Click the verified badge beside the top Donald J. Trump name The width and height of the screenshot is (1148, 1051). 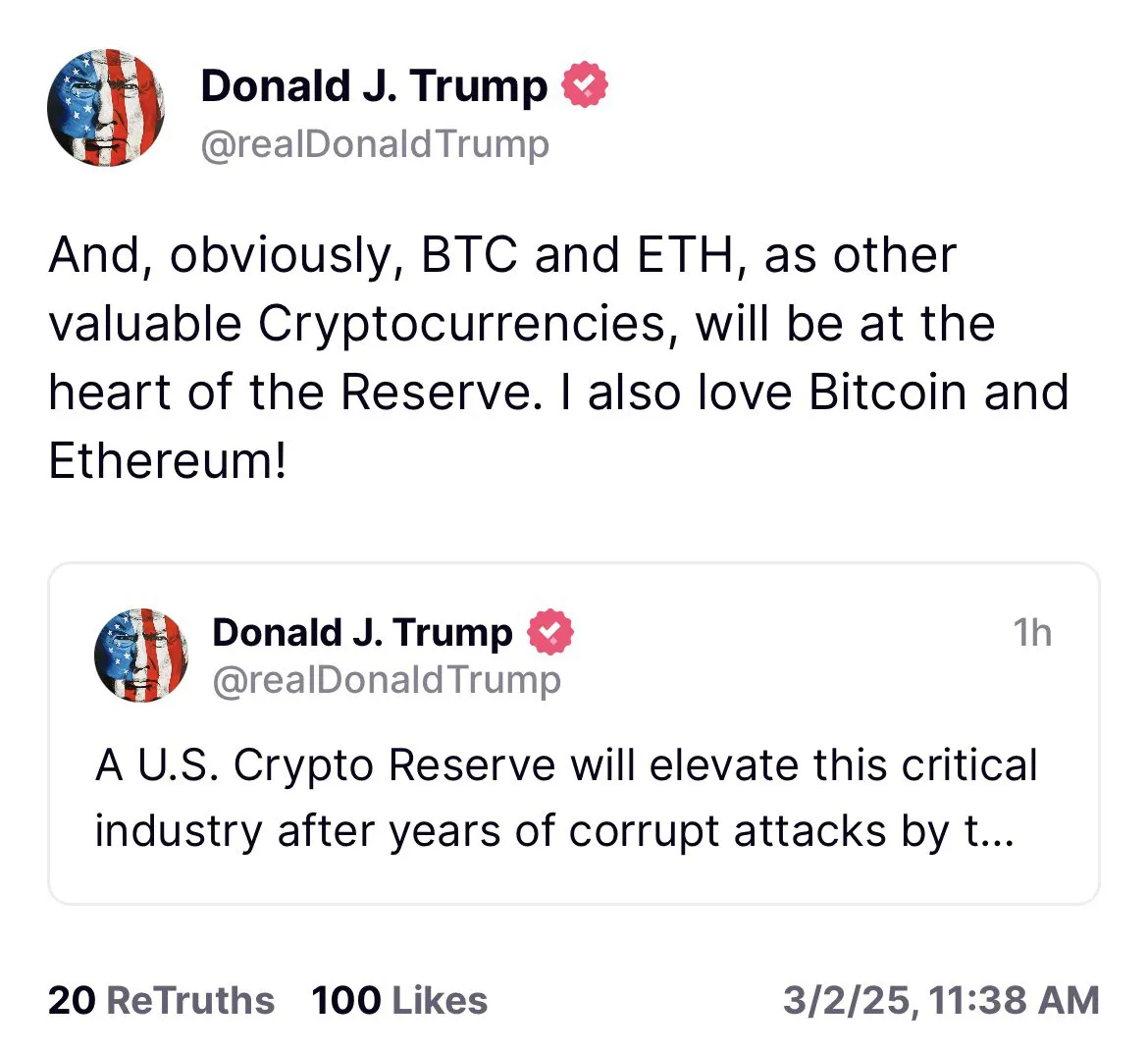[585, 85]
